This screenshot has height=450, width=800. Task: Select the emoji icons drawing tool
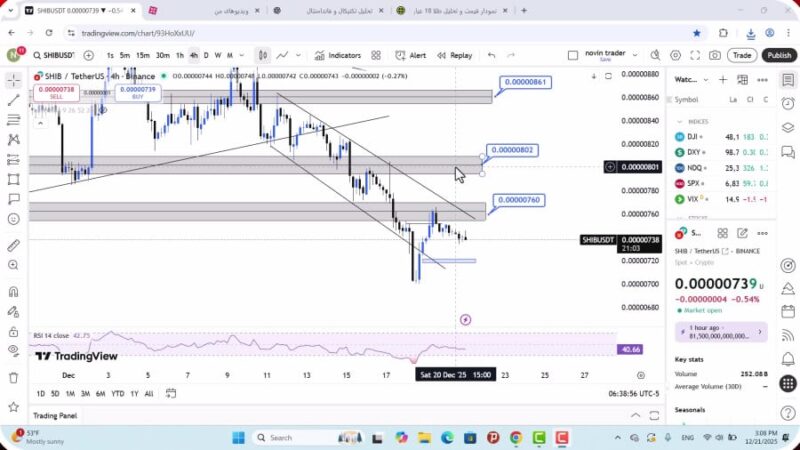tap(13, 222)
